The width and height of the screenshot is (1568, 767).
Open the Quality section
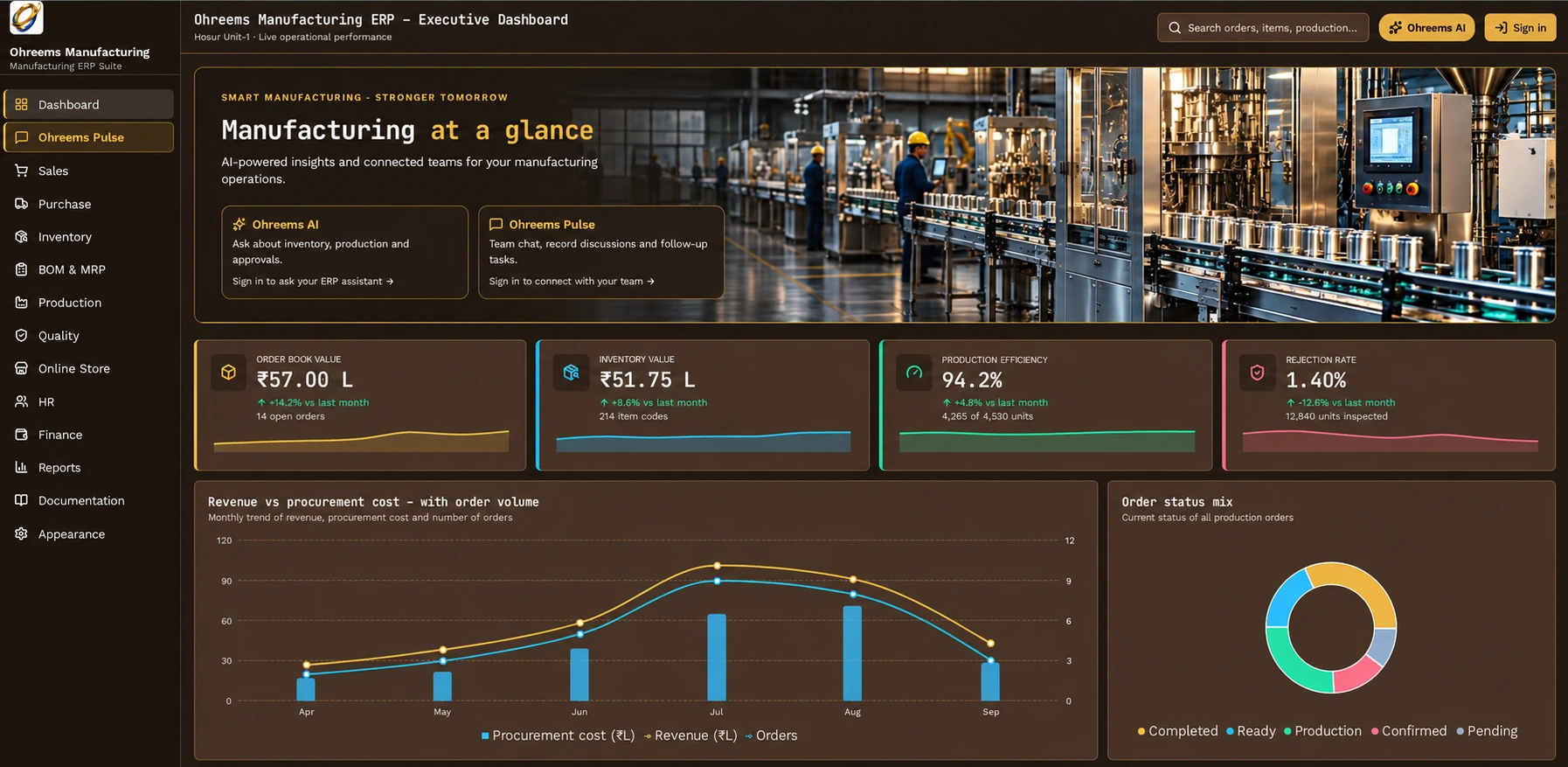pos(89,335)
